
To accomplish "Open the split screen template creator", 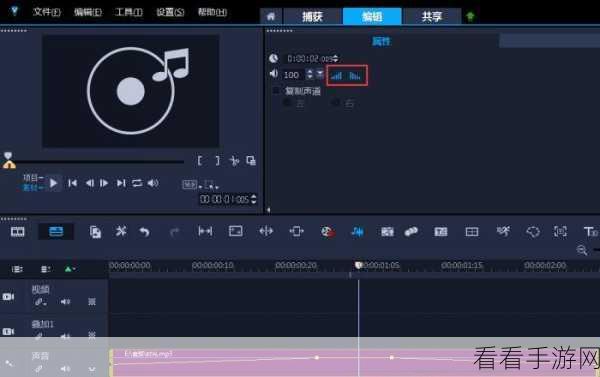I will pyautogui.click(x=471, y=232).
